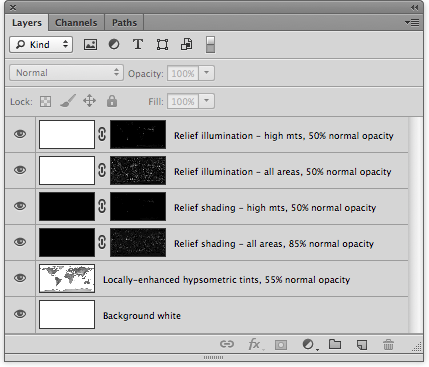Select mask thumbnail of Relief shading high mts
429x367 pixels.
138,206
